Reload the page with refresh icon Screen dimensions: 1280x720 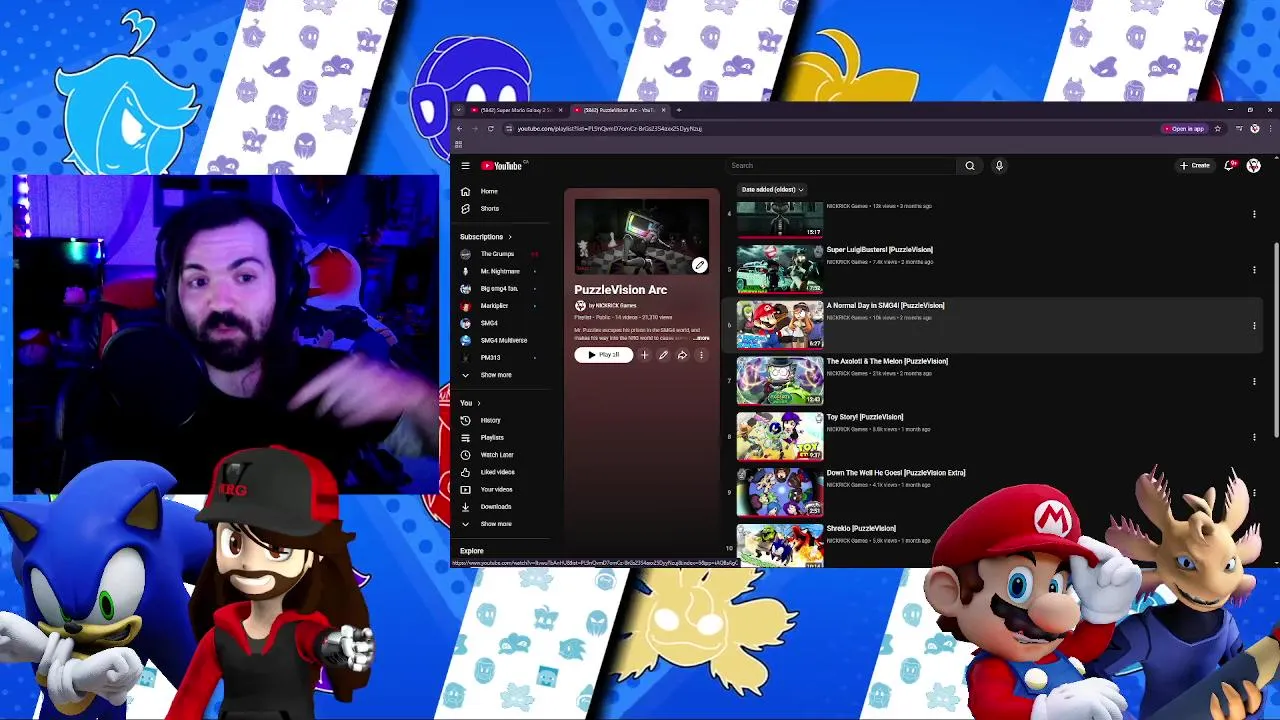[x=490, y=129]
